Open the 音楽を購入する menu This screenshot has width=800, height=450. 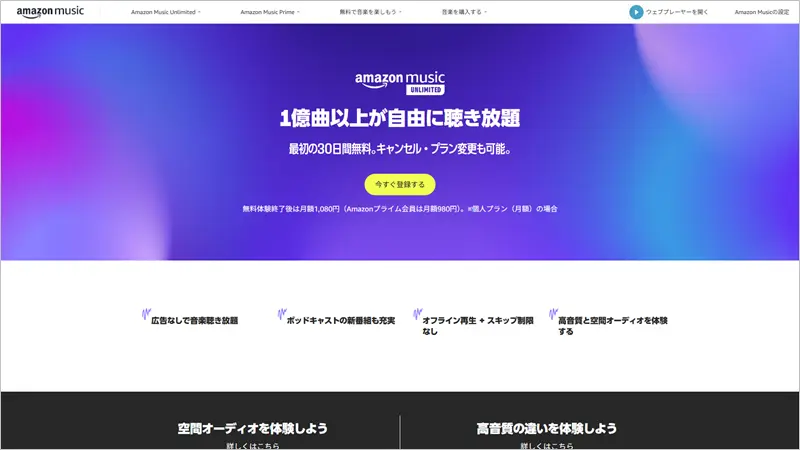(464, 12)
